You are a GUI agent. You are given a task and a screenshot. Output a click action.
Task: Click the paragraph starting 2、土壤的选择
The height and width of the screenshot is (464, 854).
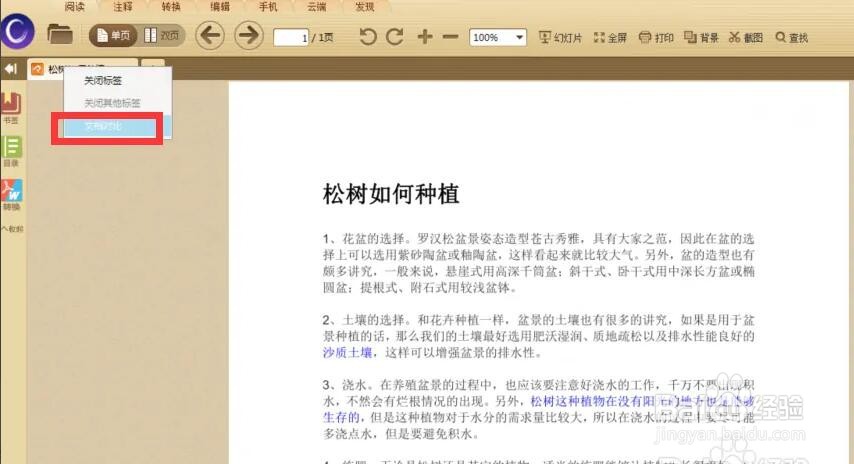(539, 337)
